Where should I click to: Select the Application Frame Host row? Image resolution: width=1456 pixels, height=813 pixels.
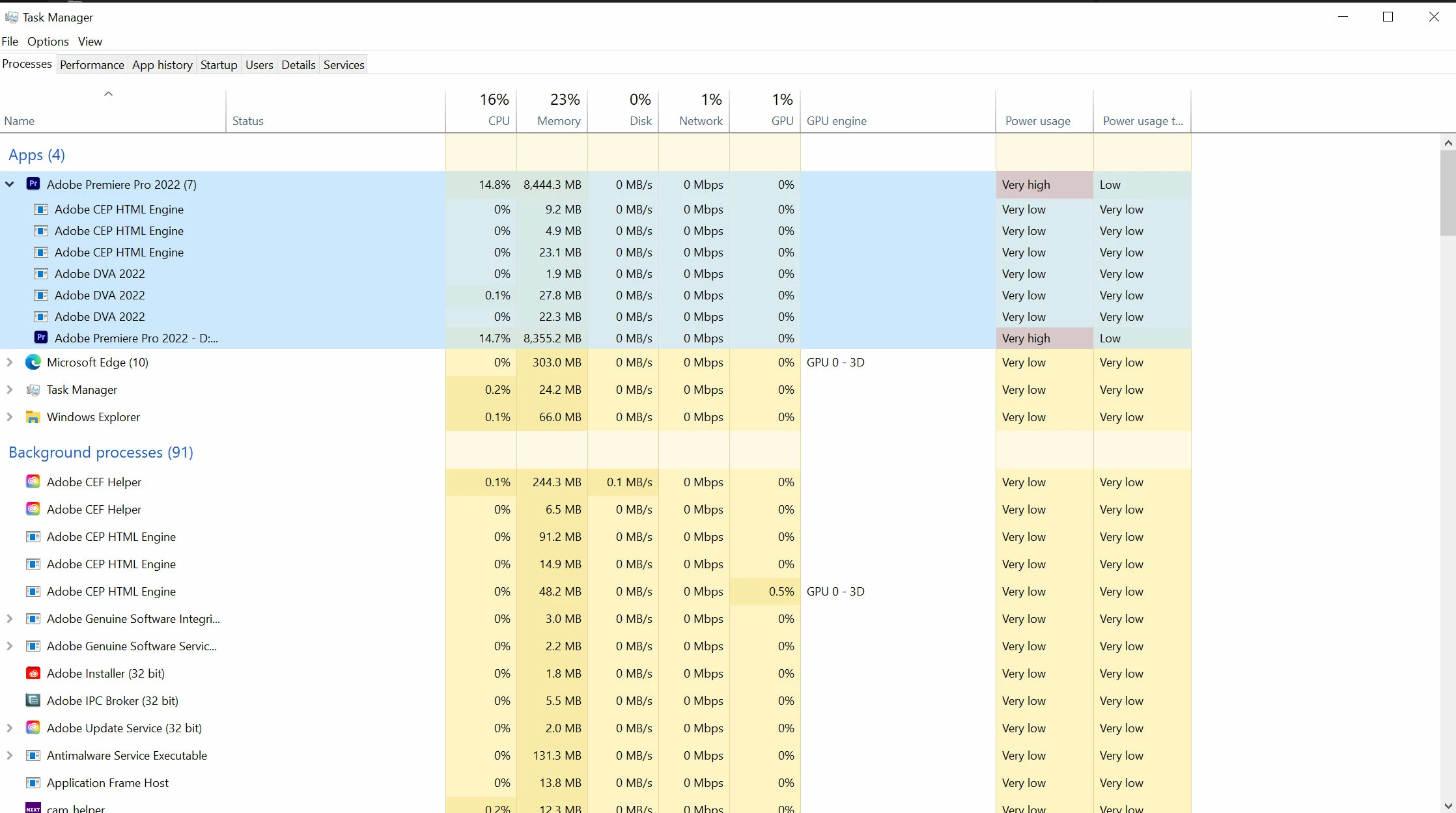tap(107, 783)
